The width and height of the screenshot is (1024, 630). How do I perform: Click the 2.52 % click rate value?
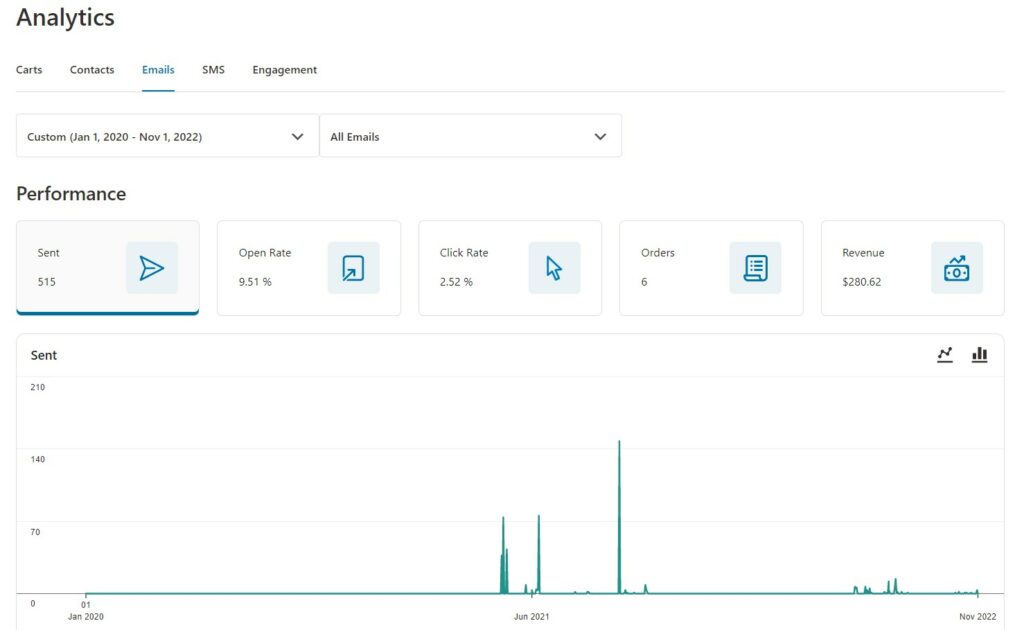click(456, 282)
